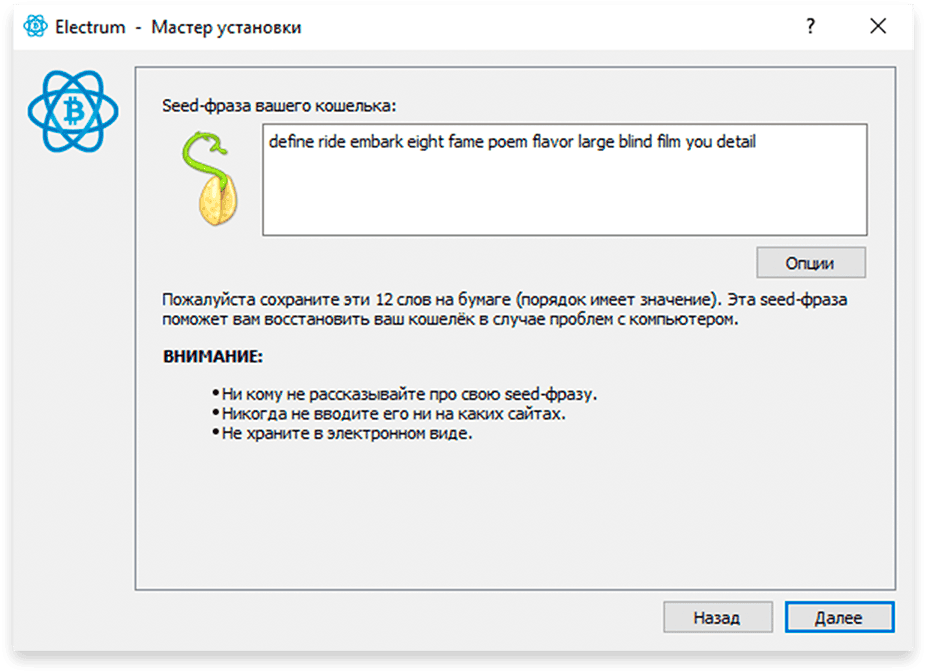Click inside the seed phrase text box

click(x=565, y=180)
